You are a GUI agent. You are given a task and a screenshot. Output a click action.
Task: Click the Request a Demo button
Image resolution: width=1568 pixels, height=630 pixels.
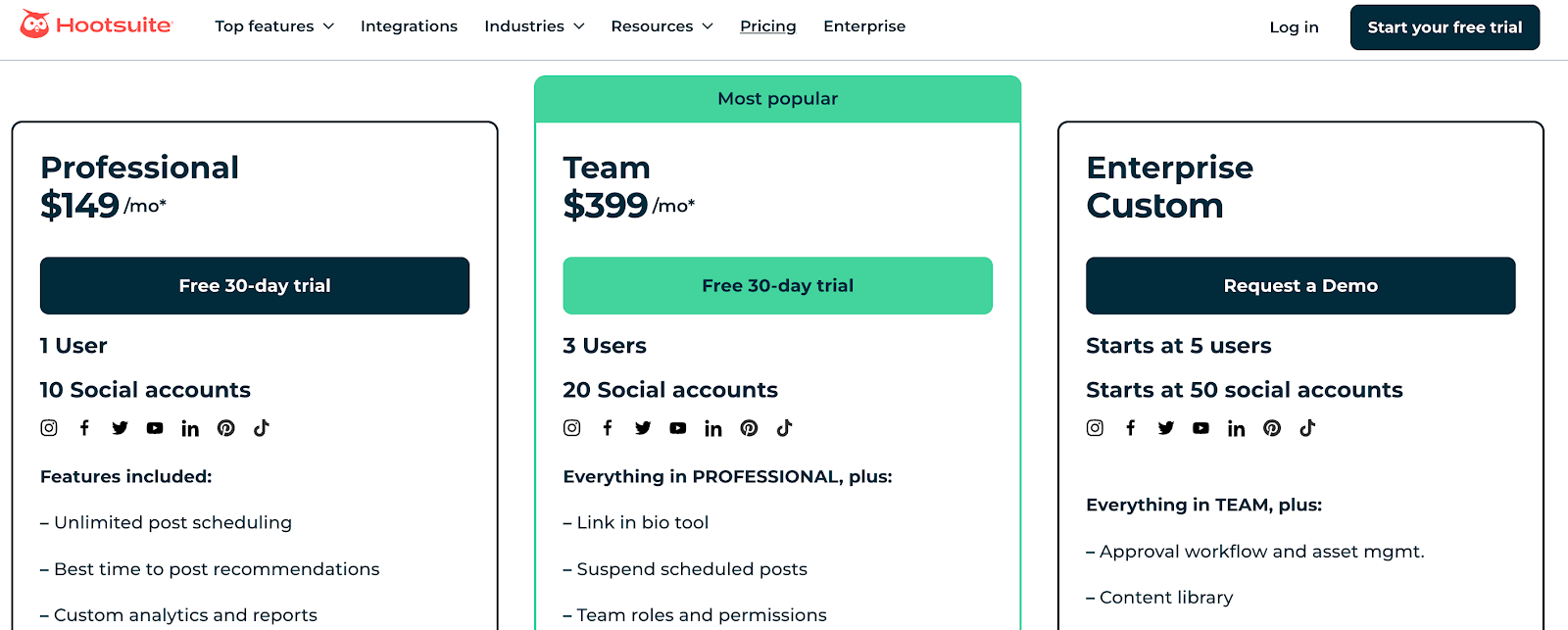(1299, 285)
